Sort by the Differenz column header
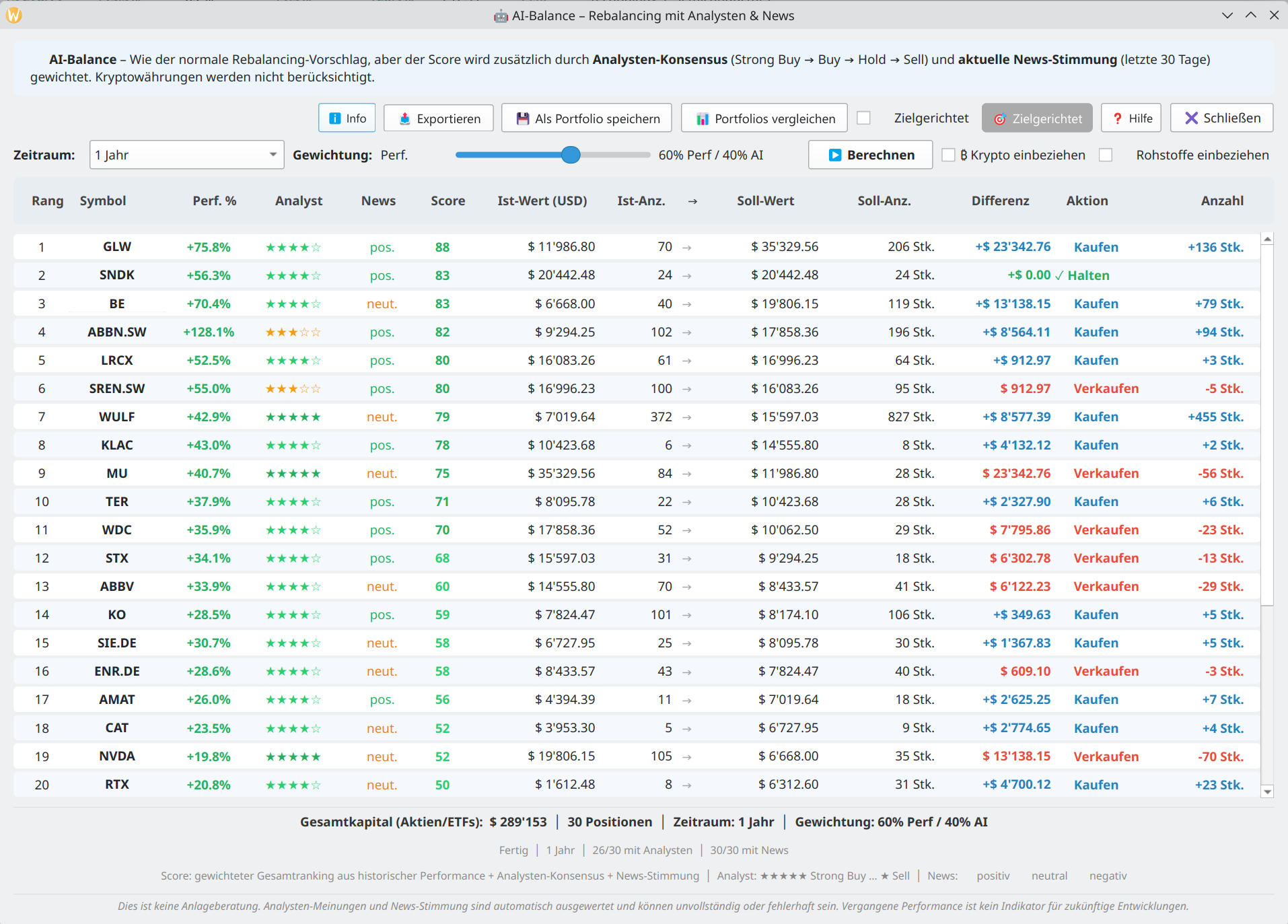This screenshot has height=924, width=1288. click(x=1001, y=201)
